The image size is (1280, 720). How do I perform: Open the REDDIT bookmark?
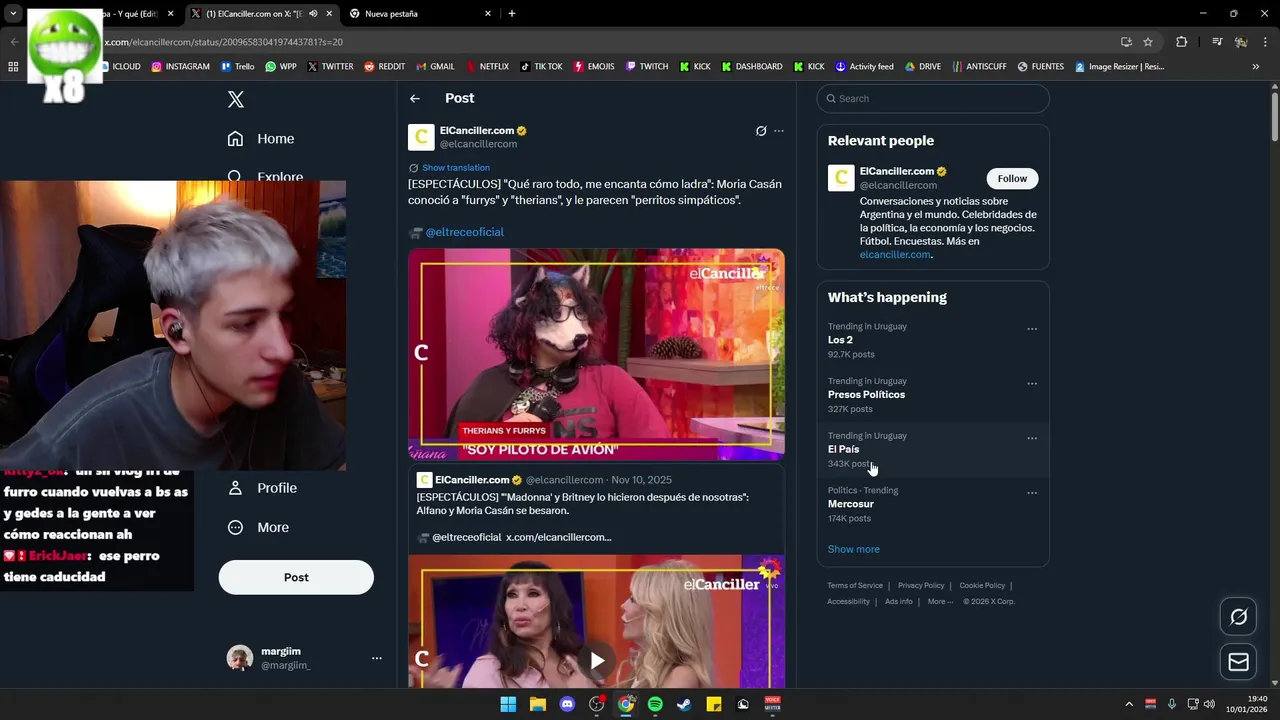[384, 67]
